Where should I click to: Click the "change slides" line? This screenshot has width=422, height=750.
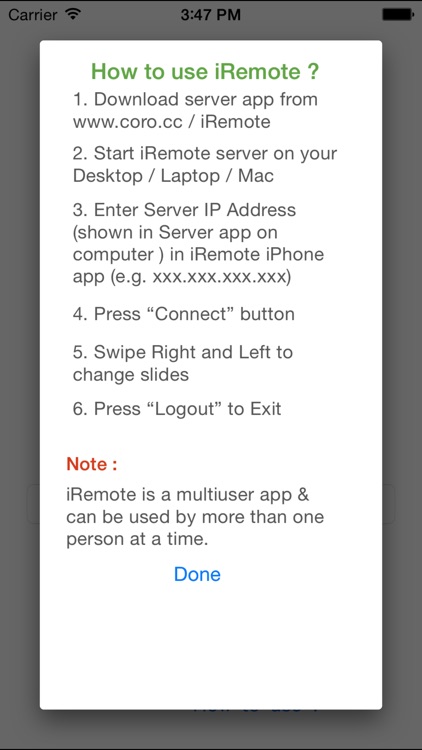(x=131, y=375)
